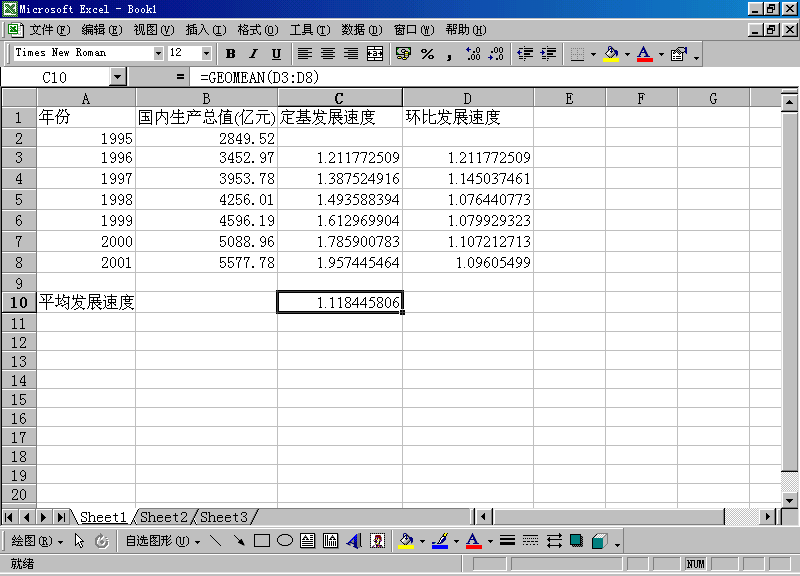Toggle underline formatting button
The image size is (800, 576).
[x=276, y=54]
